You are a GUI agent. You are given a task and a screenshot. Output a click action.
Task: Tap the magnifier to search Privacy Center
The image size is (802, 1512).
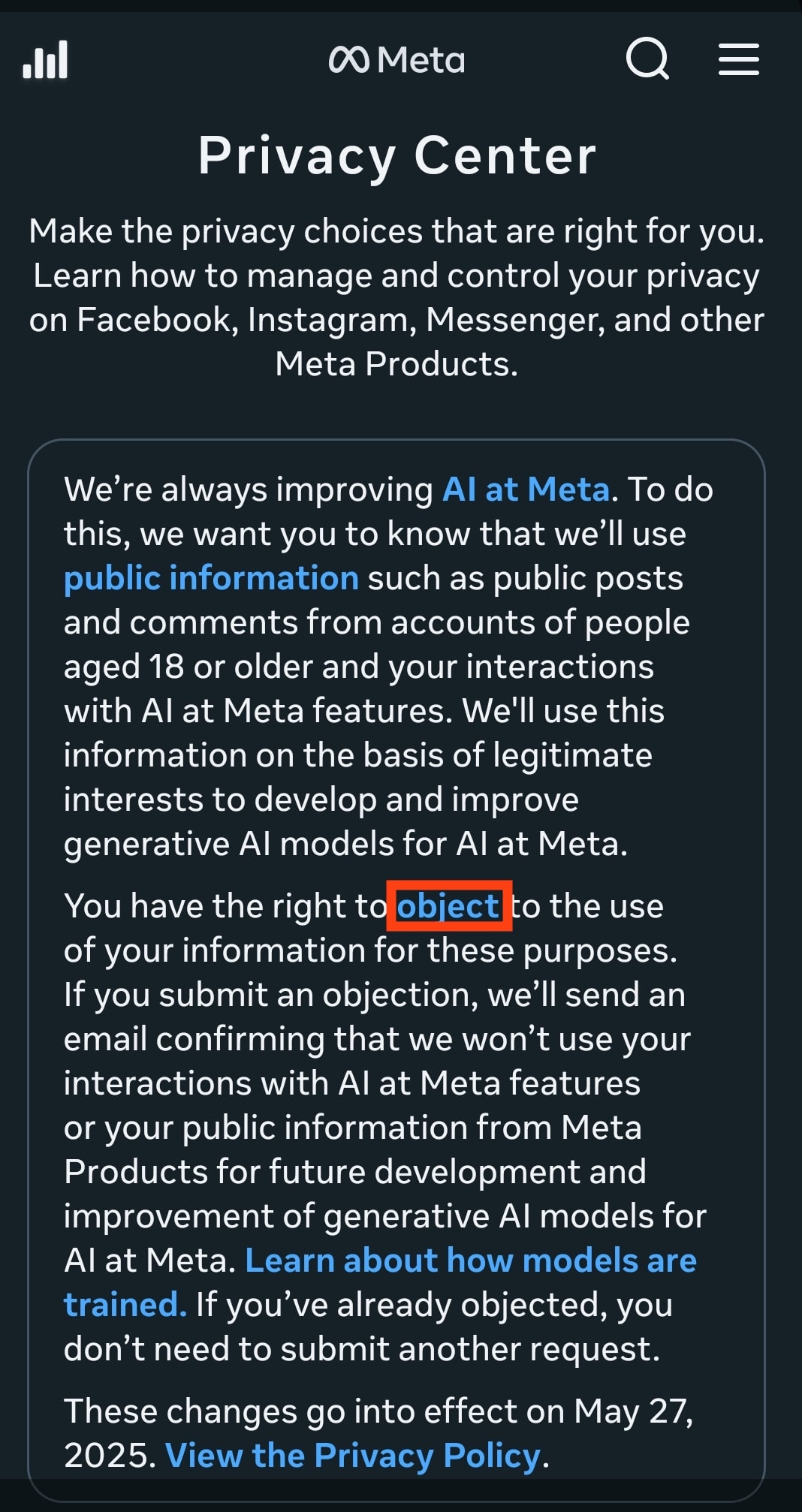(649, 60)
